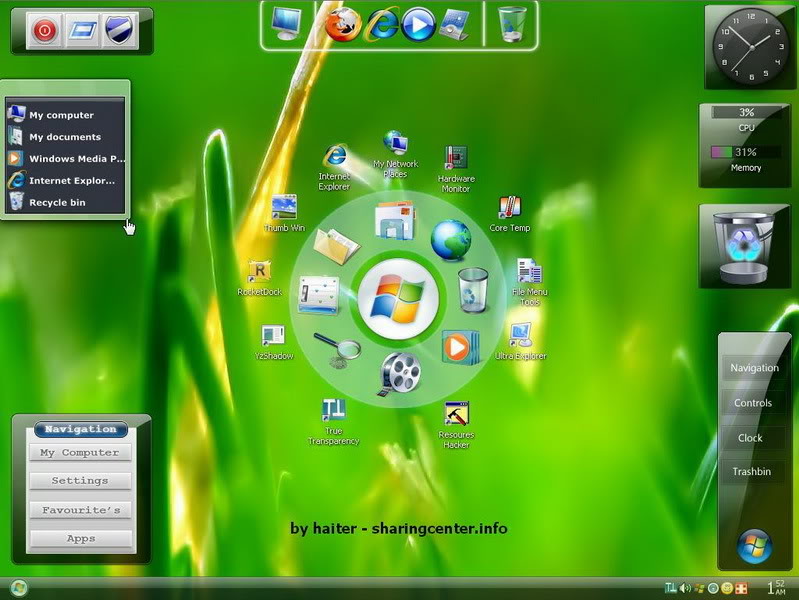799x600 pixels.
Task: Select the Thumb Win desktop icon
Action: click(x=284, y=214)
